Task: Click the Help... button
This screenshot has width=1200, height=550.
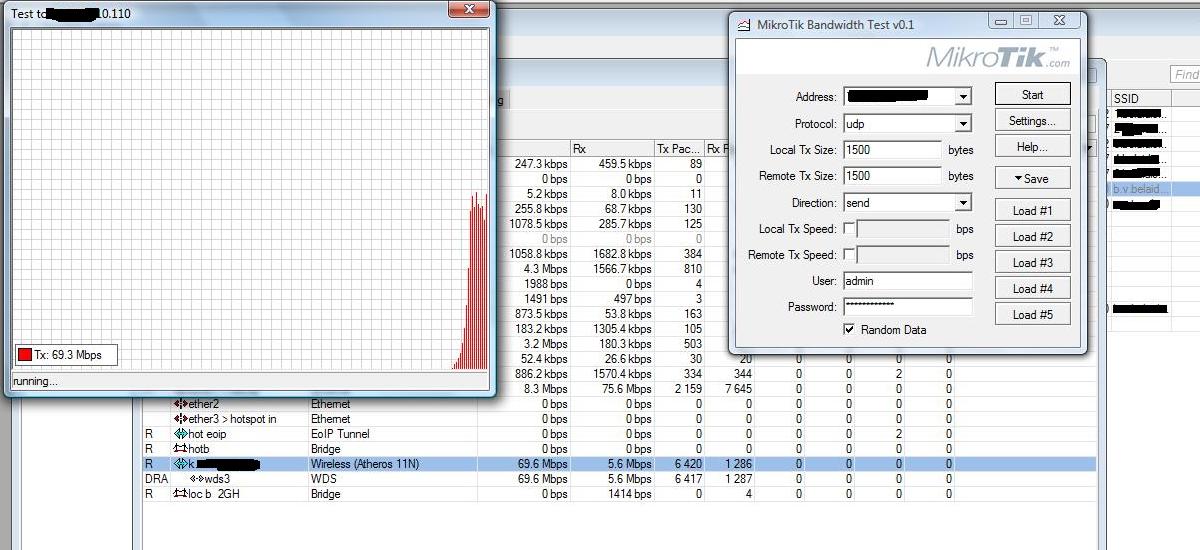Action: click(1033, 147)
